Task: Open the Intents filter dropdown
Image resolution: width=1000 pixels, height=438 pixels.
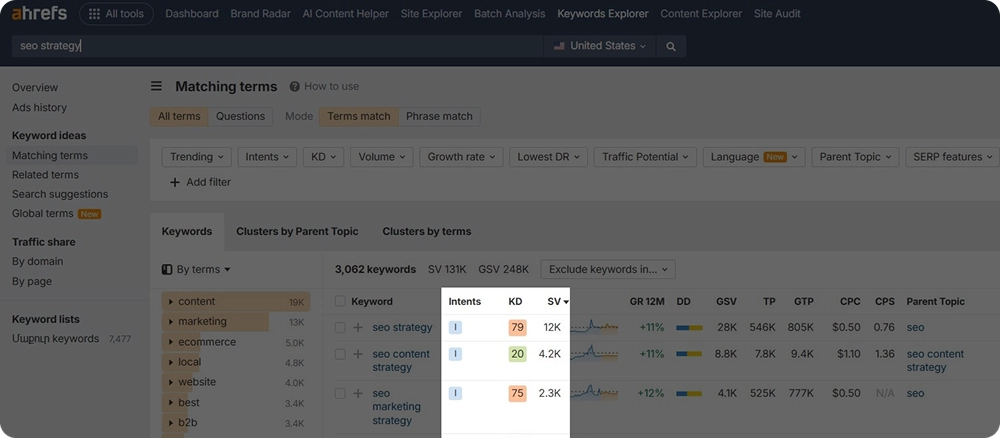Action: (x=267, y=157)
